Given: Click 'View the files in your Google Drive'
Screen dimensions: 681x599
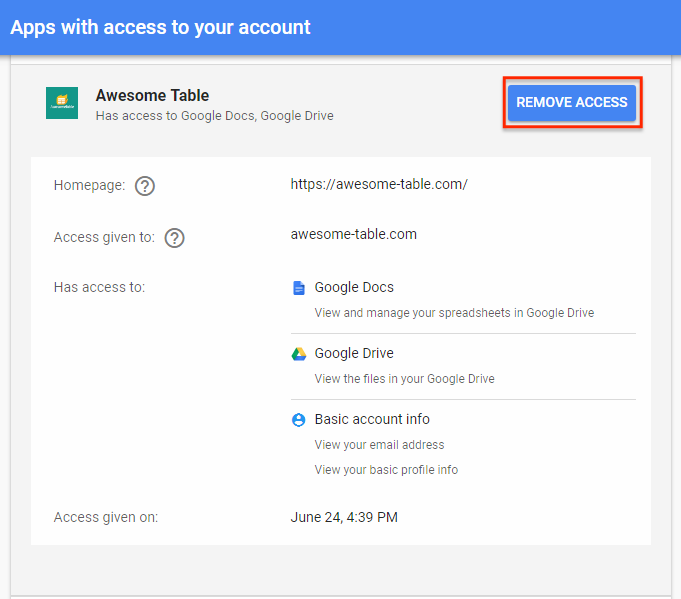Looking at the screenshot, I should point(404,379).
